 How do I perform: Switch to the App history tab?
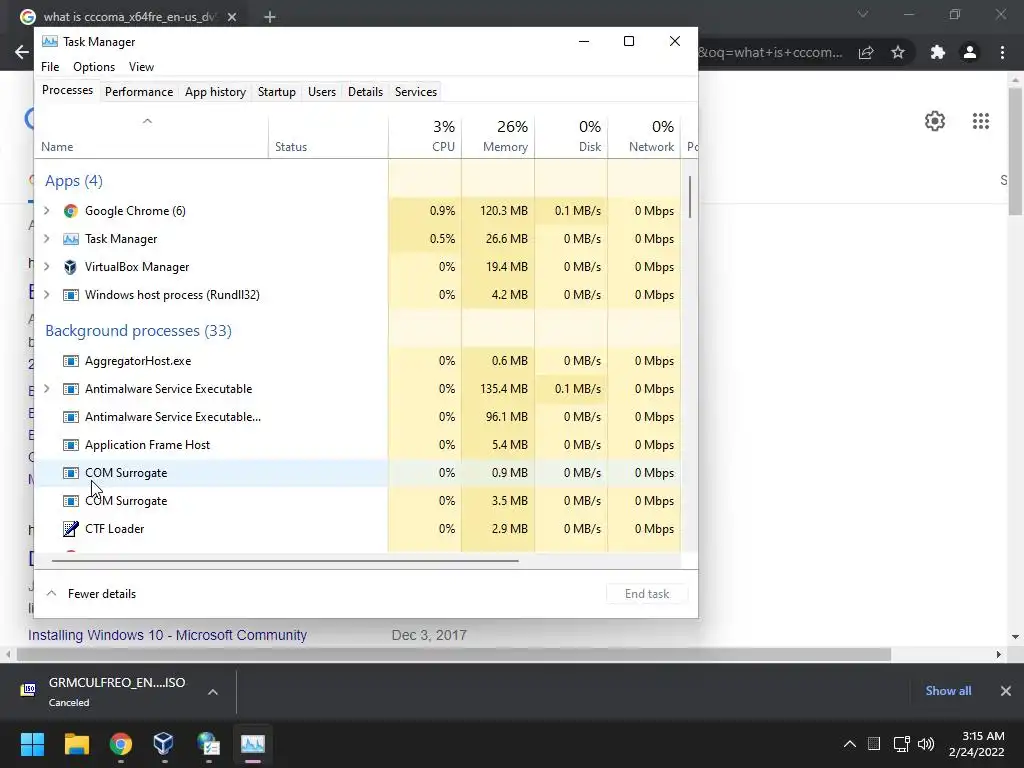click(216, 92)
